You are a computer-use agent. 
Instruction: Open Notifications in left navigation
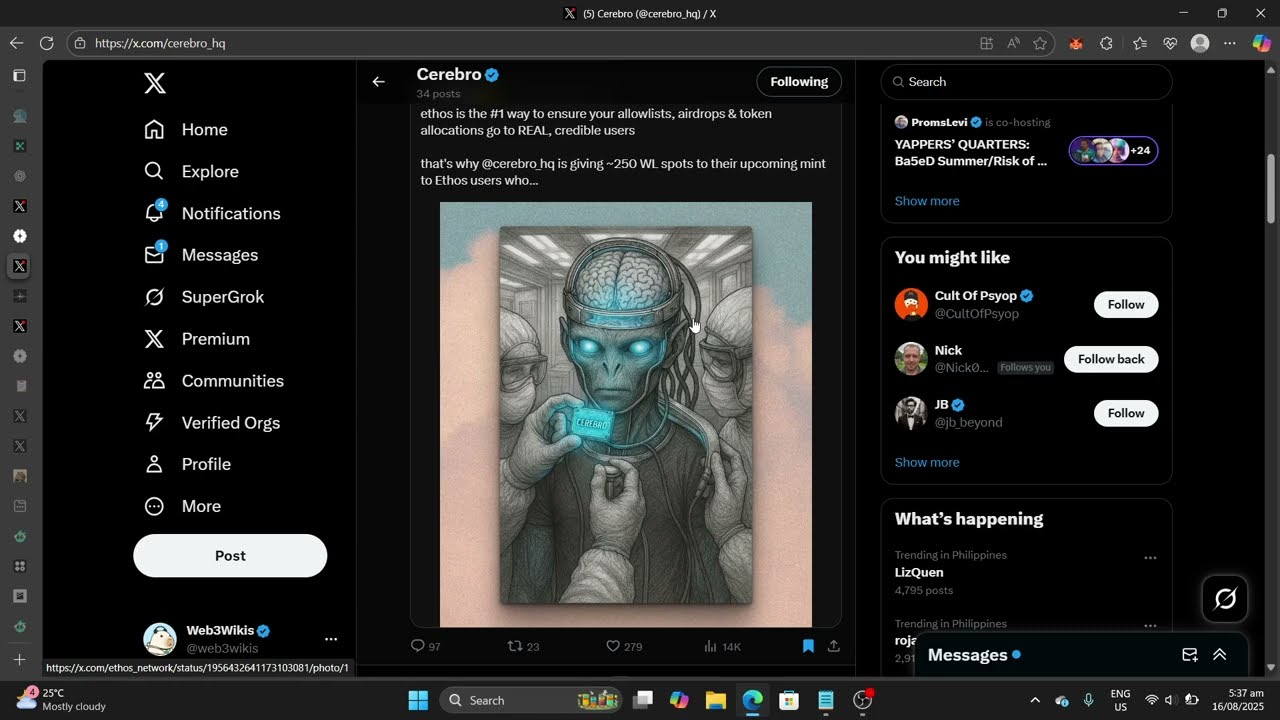212,214
